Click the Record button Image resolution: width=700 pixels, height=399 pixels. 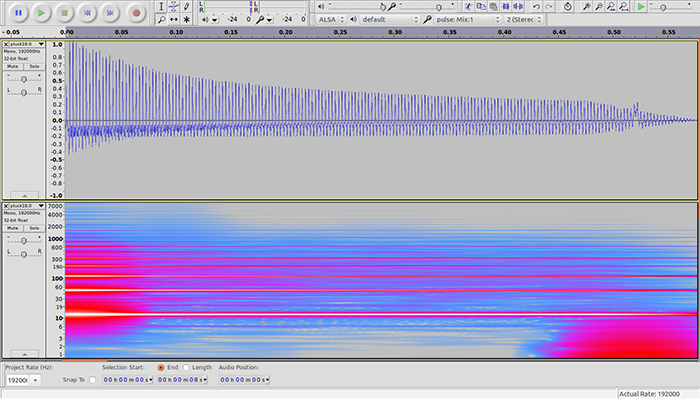point(136,13)
